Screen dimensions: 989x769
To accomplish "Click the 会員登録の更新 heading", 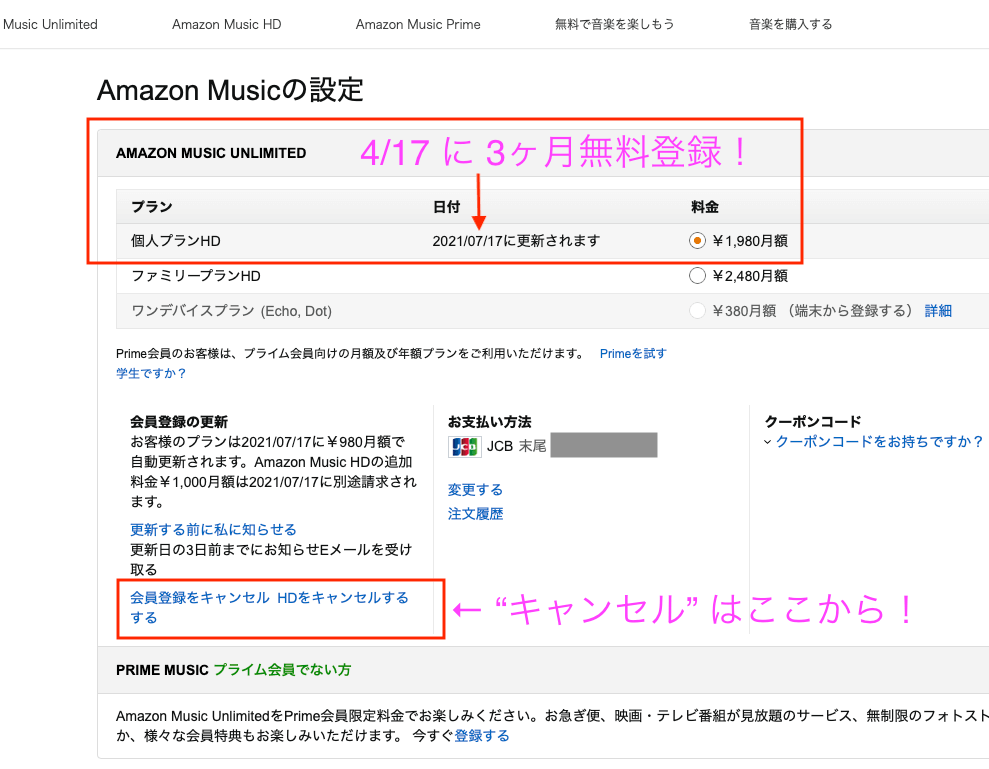I will (x=178, y=421).
